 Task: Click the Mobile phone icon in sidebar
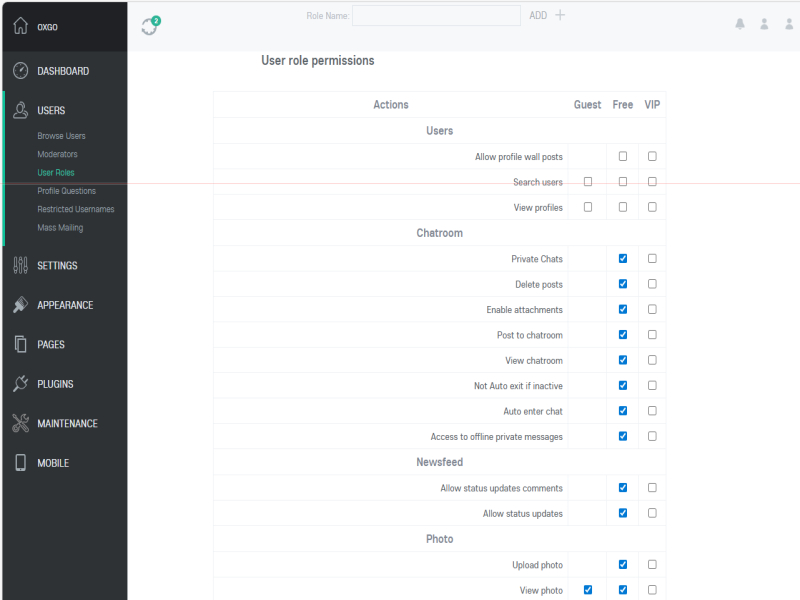pos(20,463)
